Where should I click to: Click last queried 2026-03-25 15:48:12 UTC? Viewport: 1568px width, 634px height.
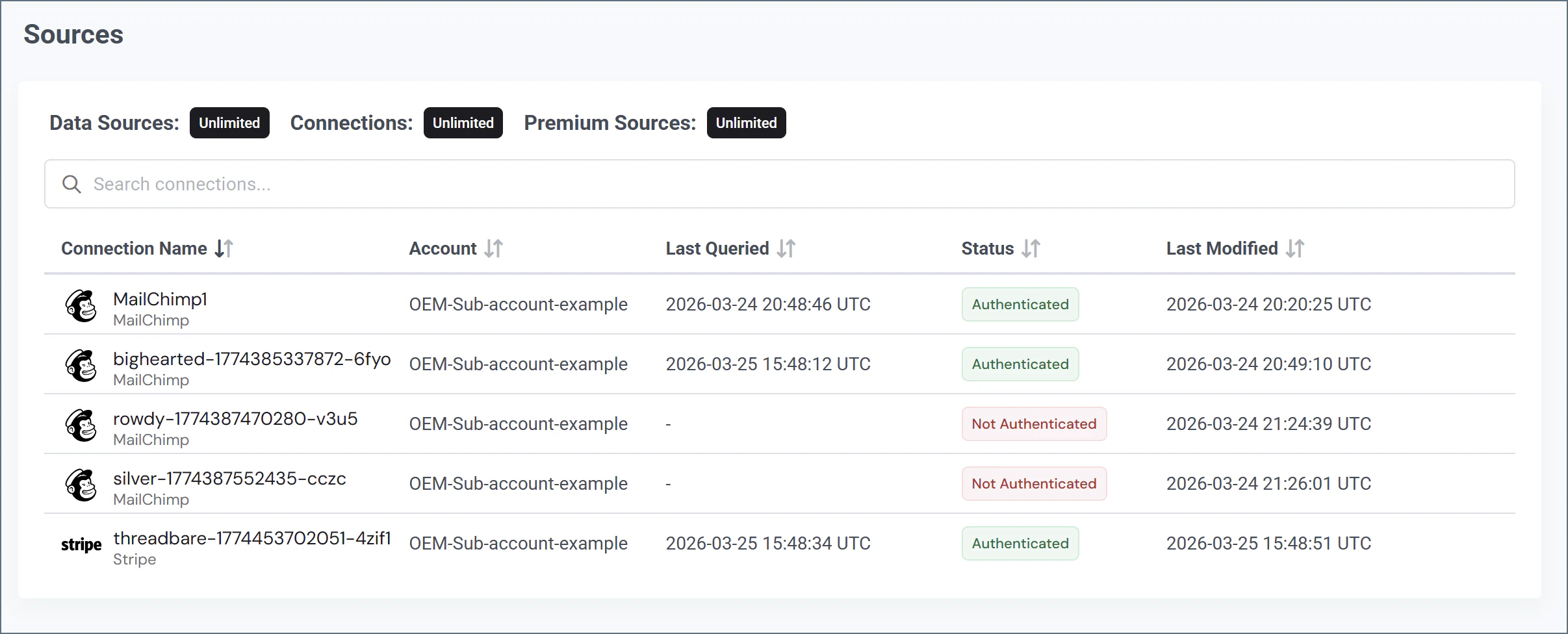[768, 364]
